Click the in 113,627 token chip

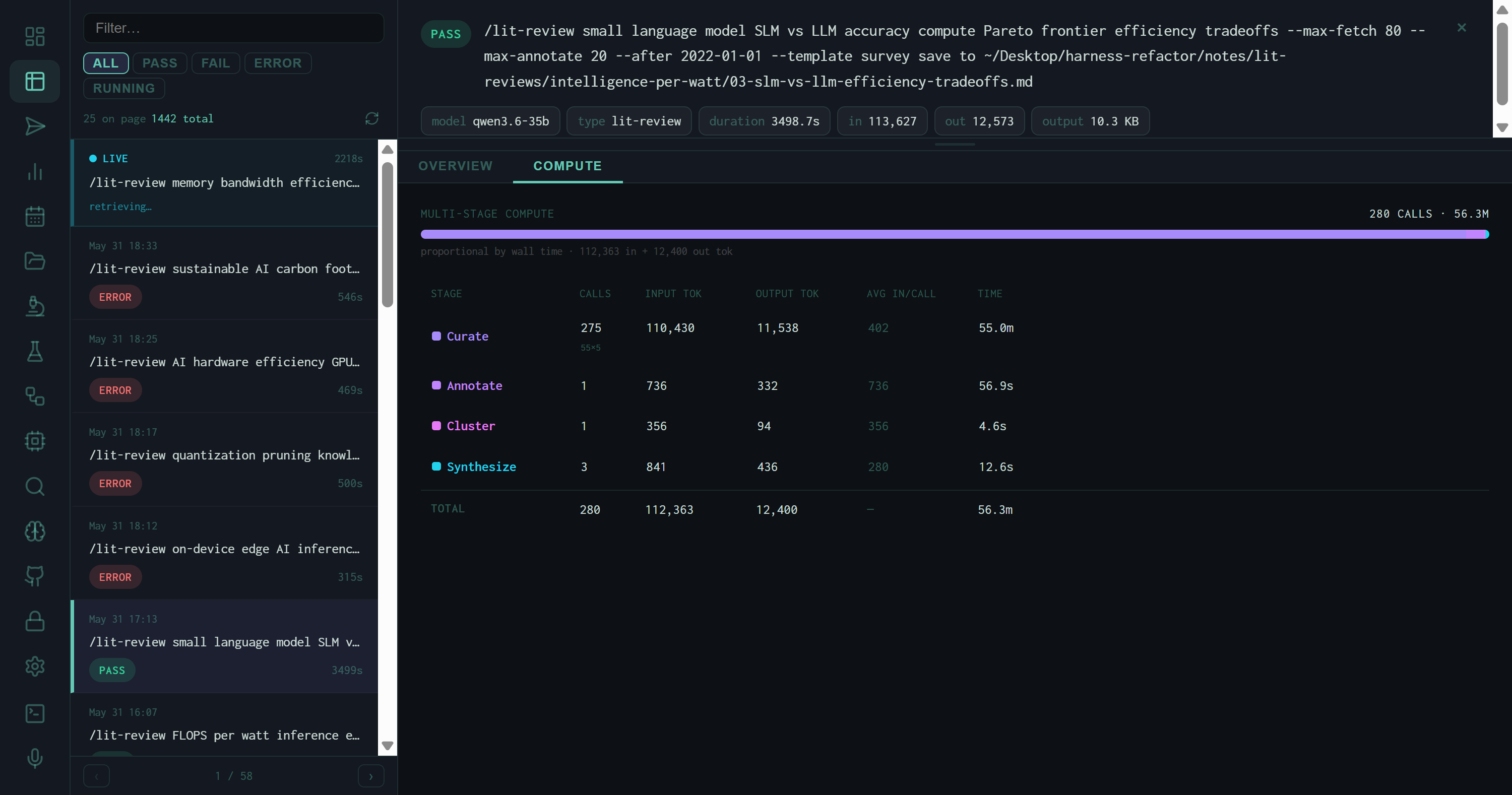click(x=881, y=121)
